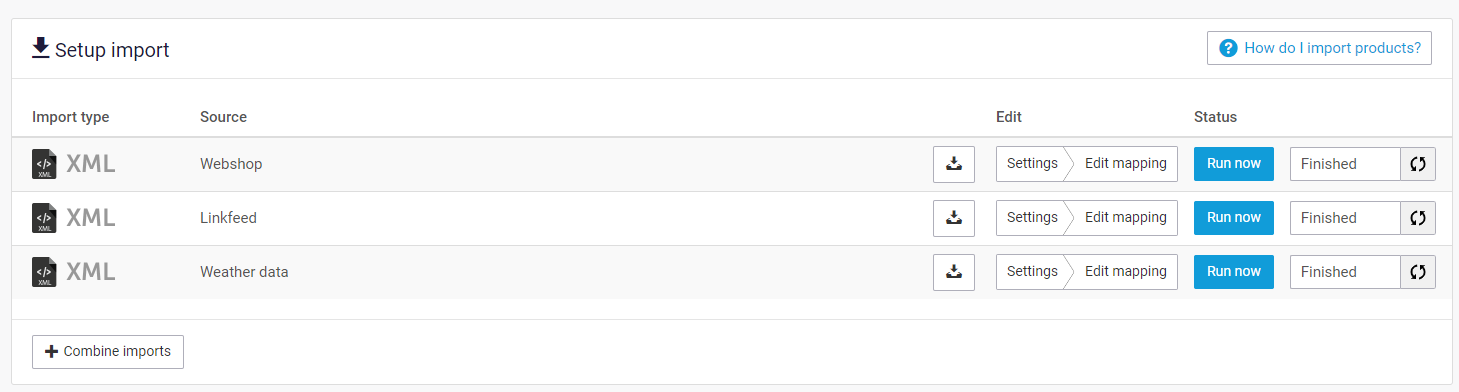Refresh the status of Linkfeed import
The width and height of the screenshot is (1459, 392).
1418,218
